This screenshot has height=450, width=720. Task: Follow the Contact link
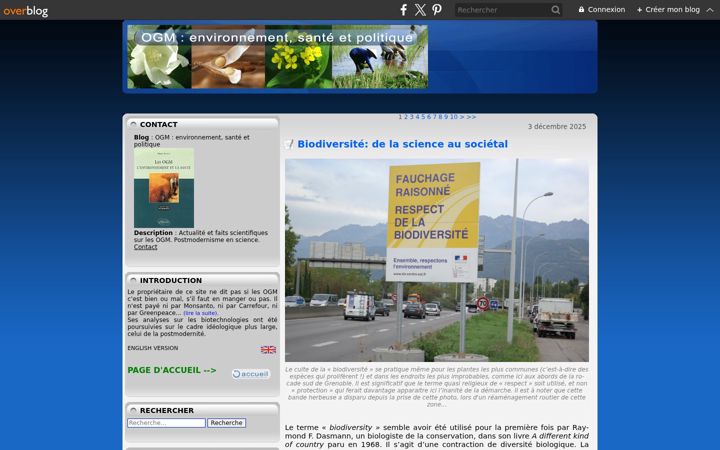point(146,247)
